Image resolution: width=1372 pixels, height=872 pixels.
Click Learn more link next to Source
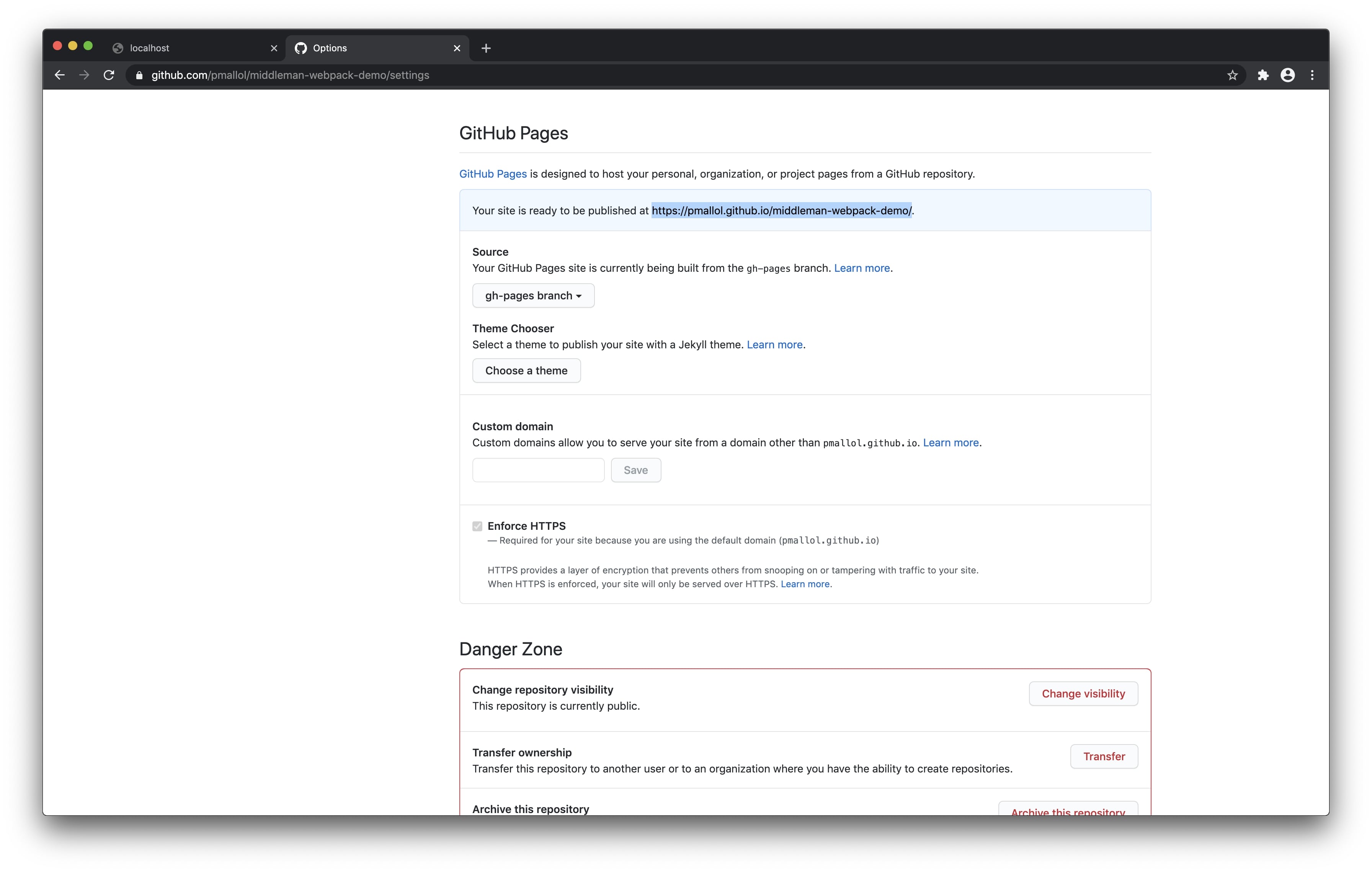coord(861,268)
